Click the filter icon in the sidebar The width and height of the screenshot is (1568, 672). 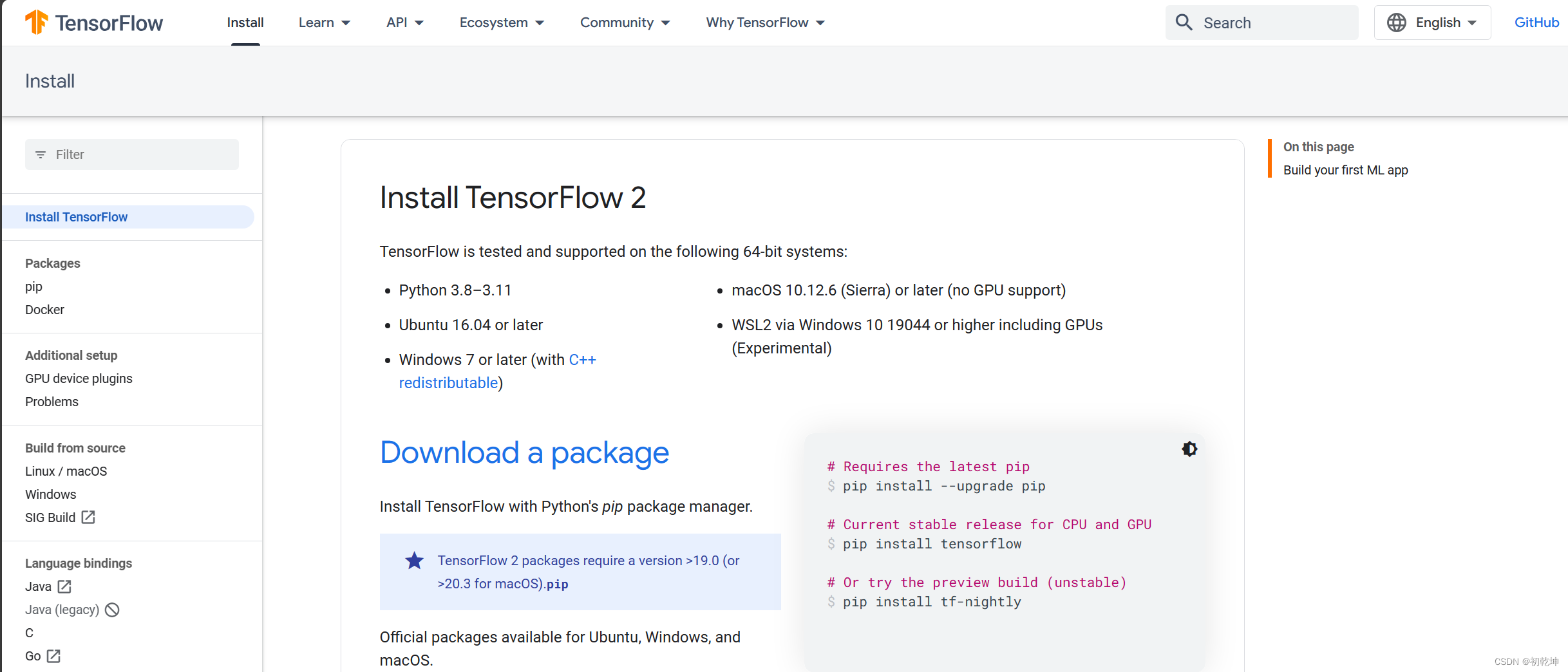point(41,154)
